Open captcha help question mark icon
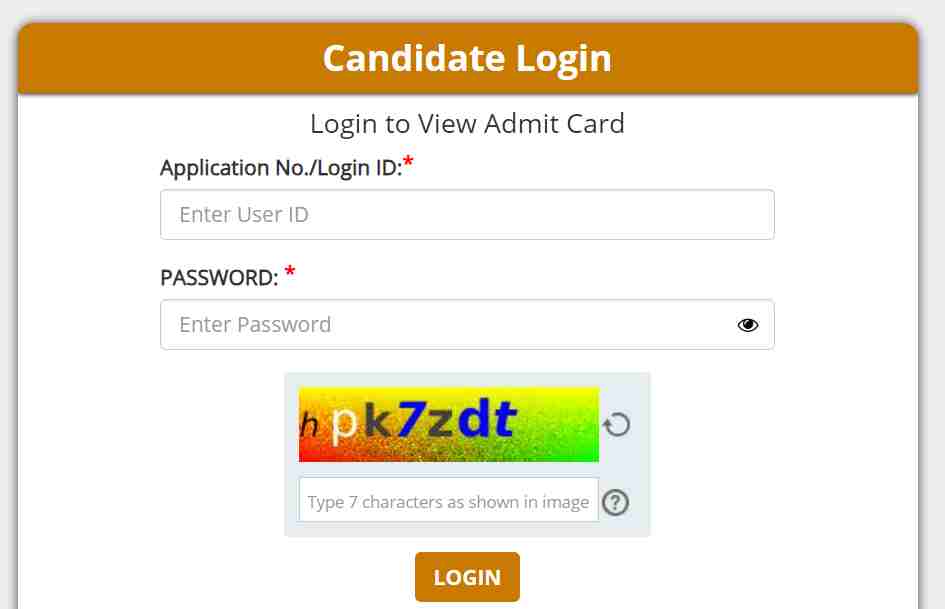The width and height of the screenshot is (945, 609). (x=616, y=502)
